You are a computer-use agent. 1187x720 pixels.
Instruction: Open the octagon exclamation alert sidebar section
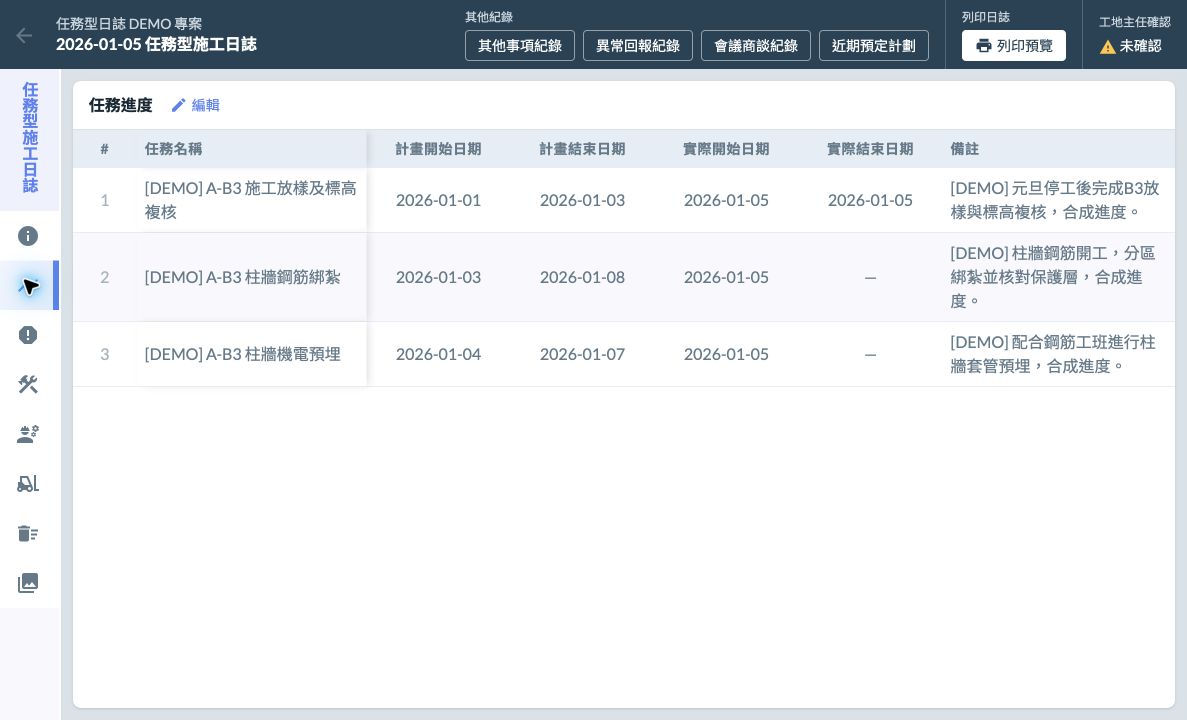tap(28, 335)
